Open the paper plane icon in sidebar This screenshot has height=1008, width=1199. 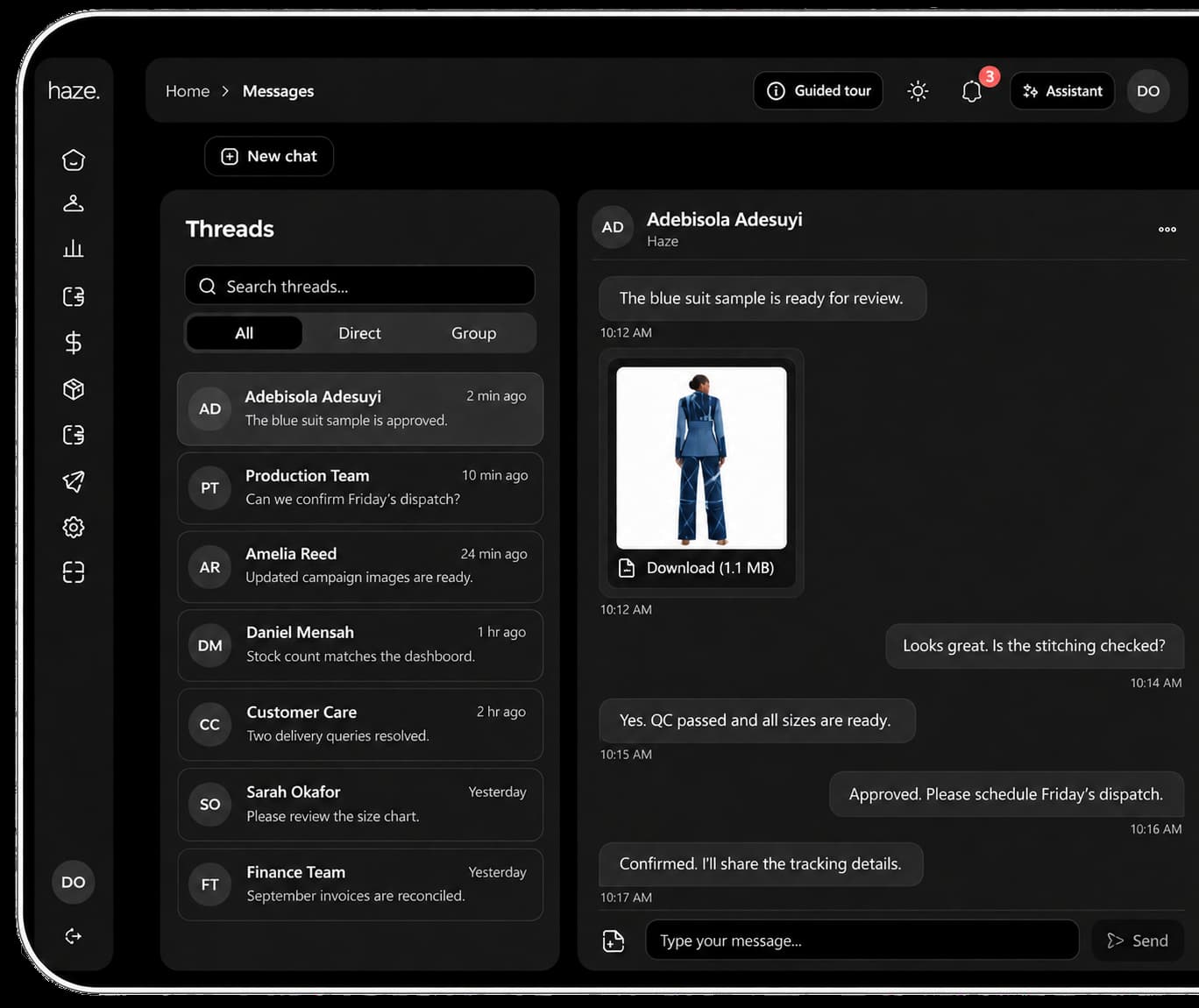tap(74, 481)
